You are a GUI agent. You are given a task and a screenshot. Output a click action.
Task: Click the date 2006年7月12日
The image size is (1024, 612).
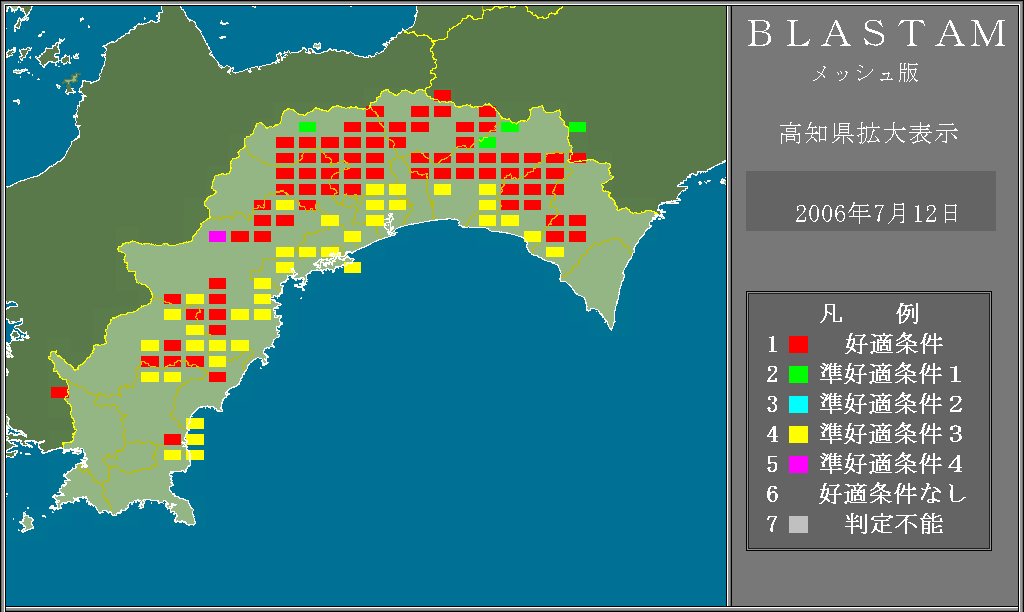coord(876,214)
